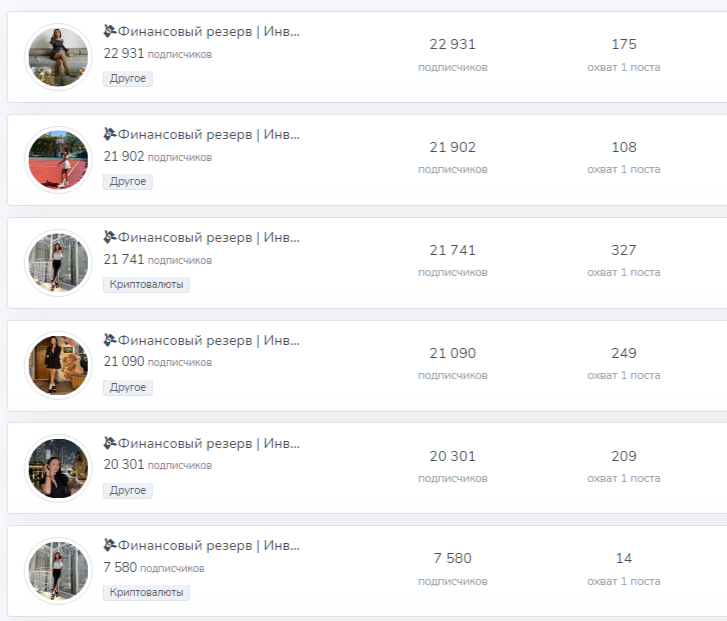Click the 108 post reach value
Screen dimensions: 727x621
pyautogui.click(x=624, y=147)
